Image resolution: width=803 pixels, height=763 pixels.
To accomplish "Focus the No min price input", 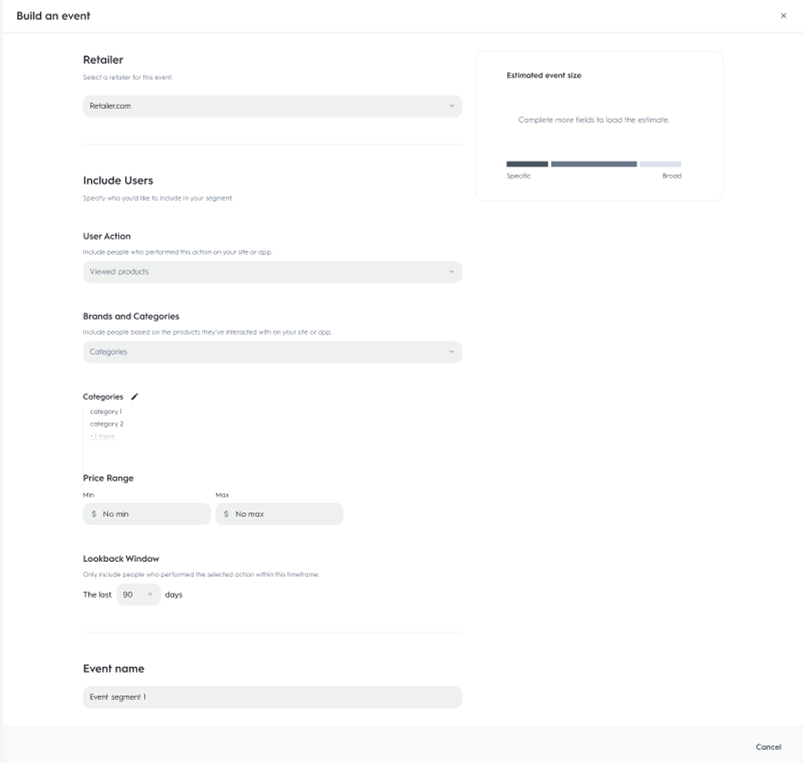I will click(150, 514).
